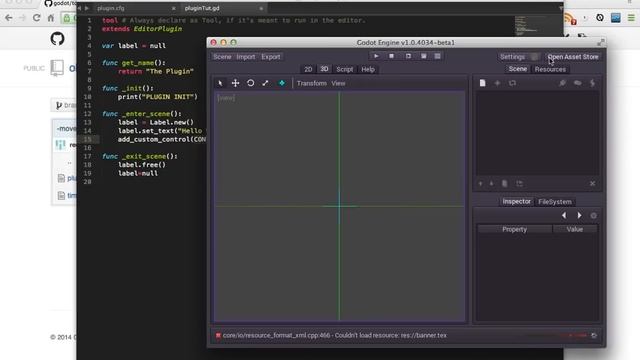Close the pluginTut.gd editor tab

261,8
